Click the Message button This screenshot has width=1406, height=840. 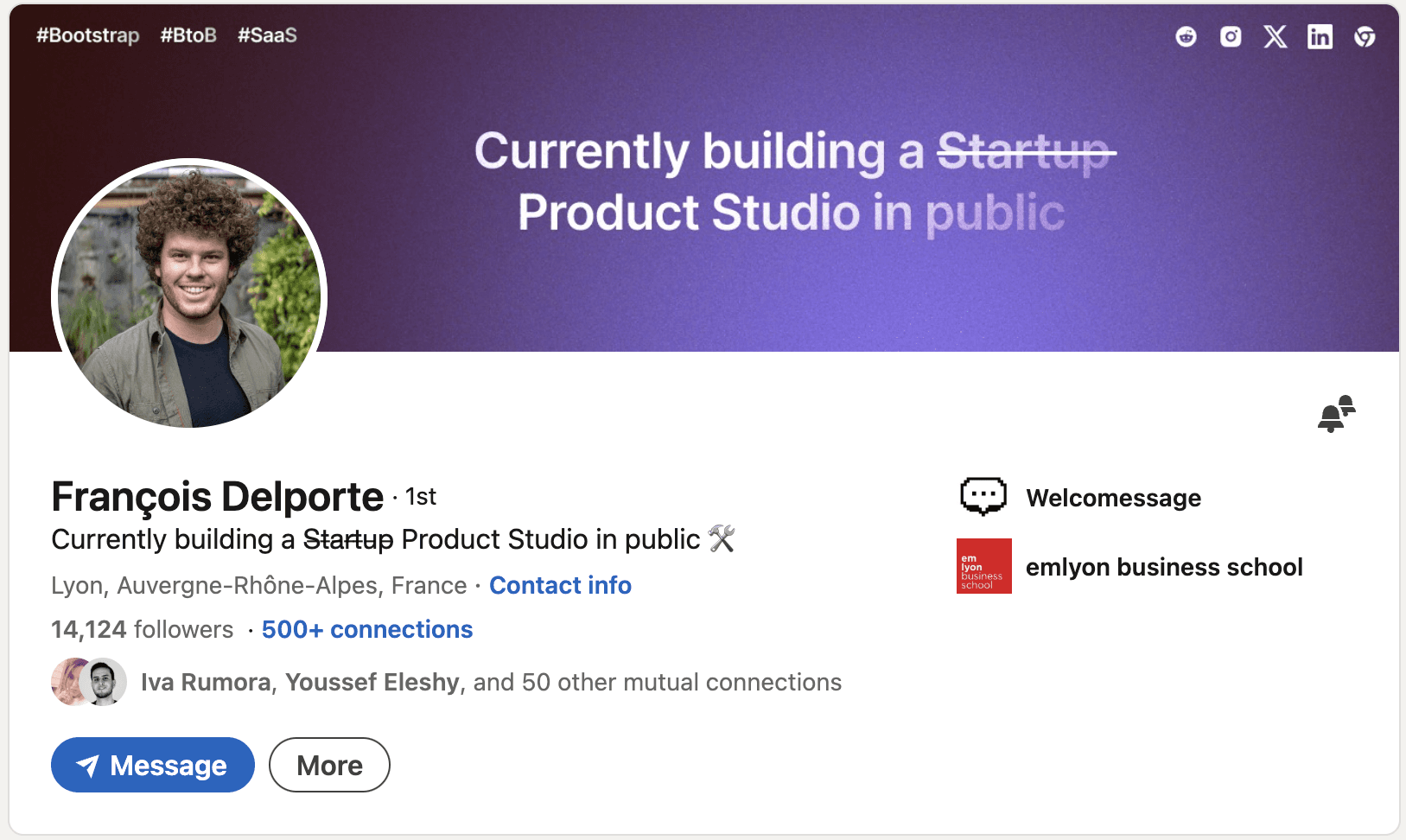[152, 764]
